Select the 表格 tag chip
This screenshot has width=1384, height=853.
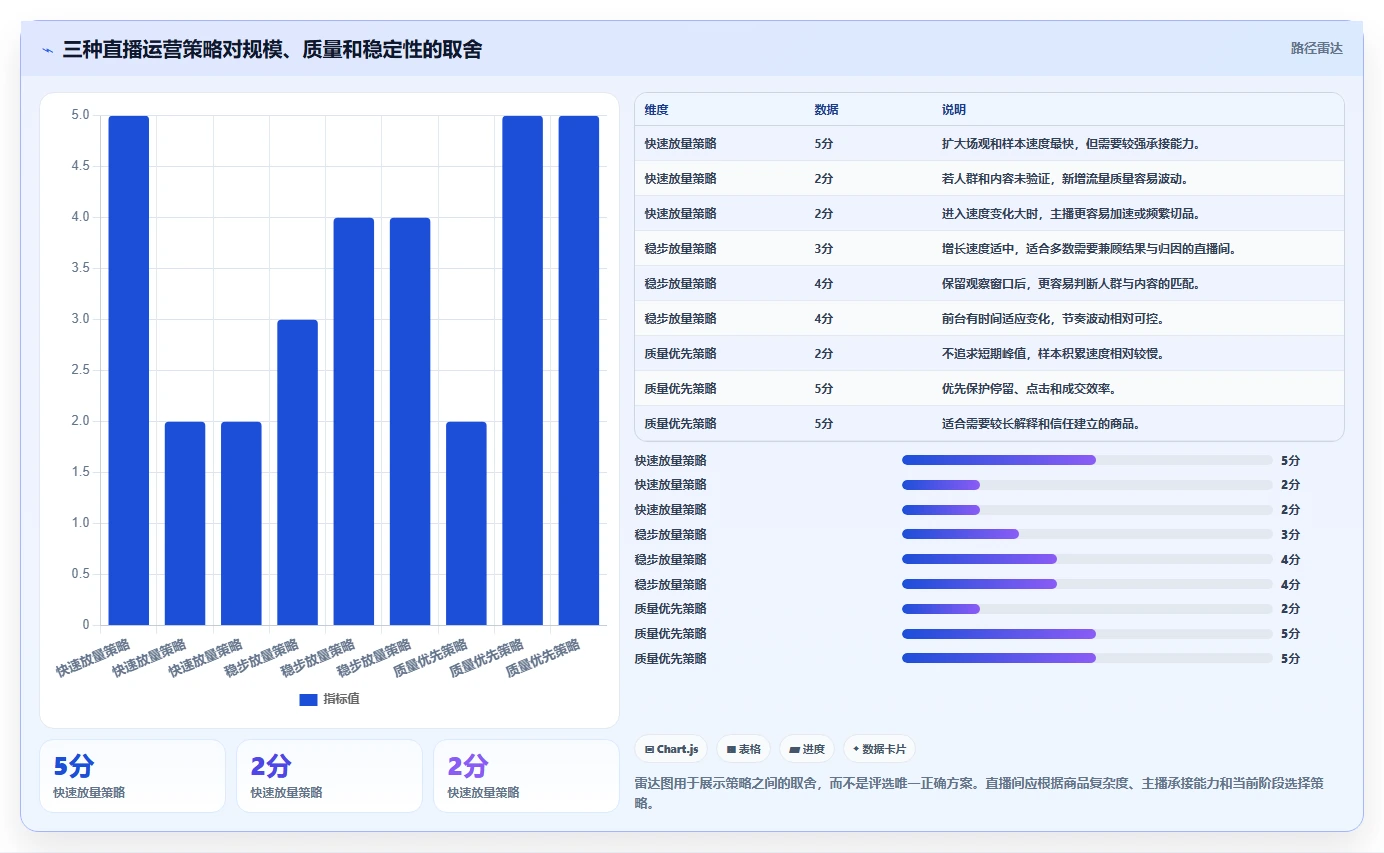click(x=743, y=749)
